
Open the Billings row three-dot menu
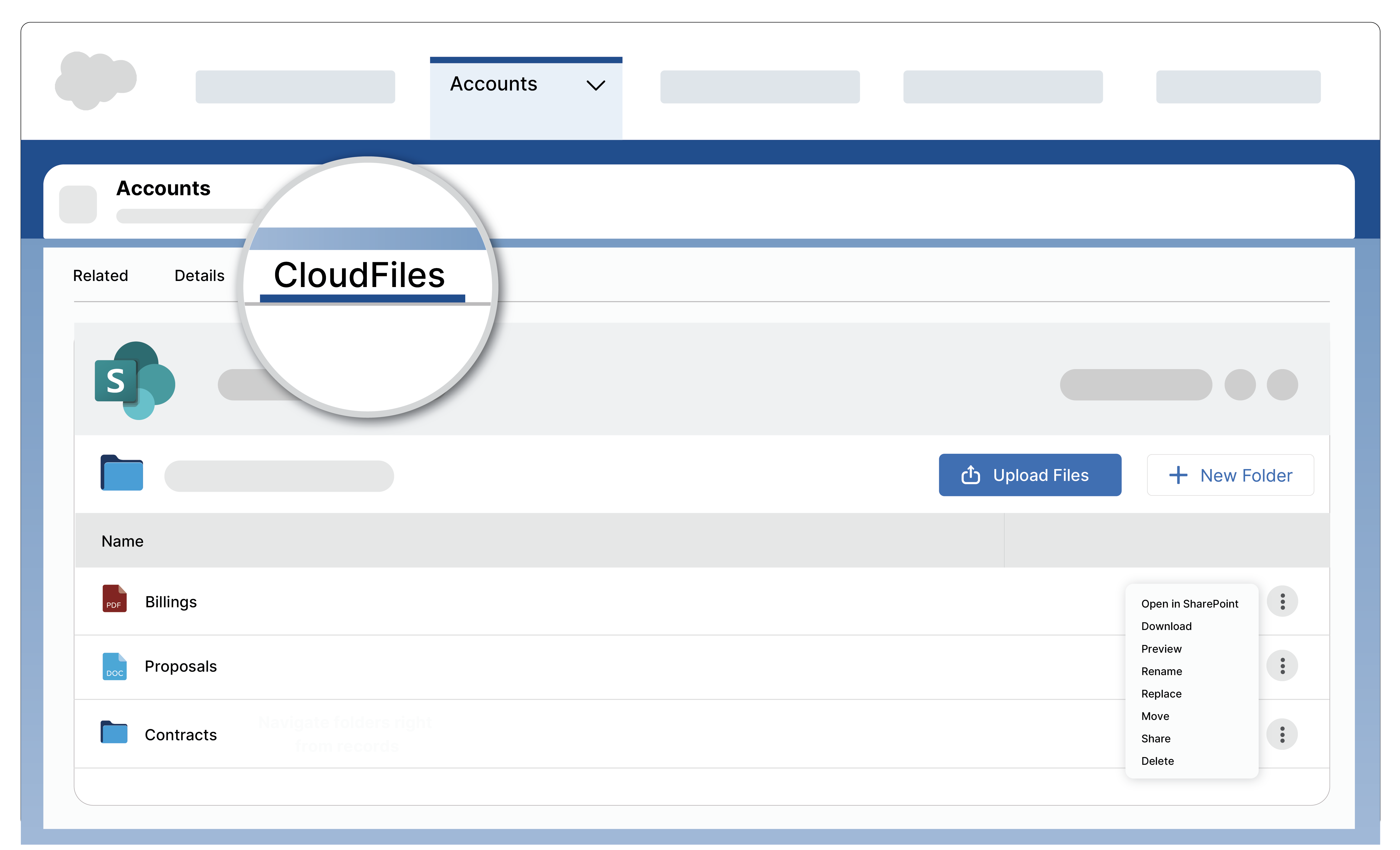pyautogui.click(x=1282, y=601)
